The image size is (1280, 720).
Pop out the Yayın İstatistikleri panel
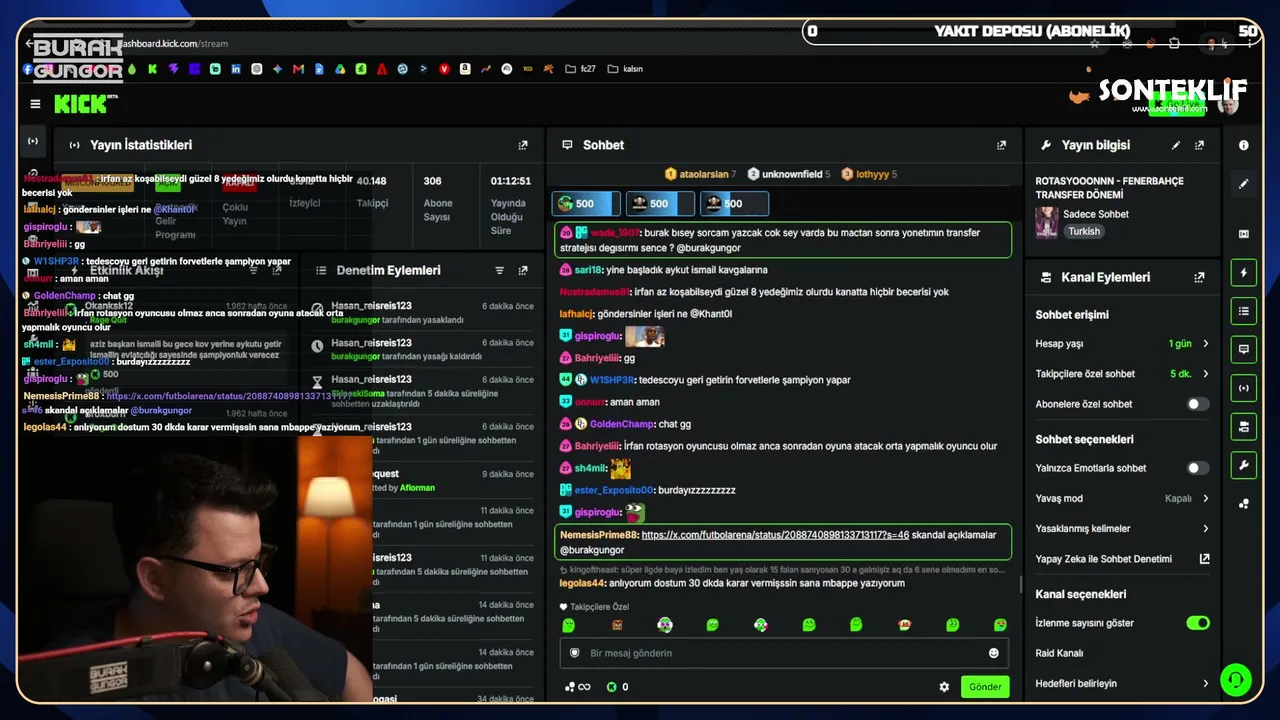point(523,145)
